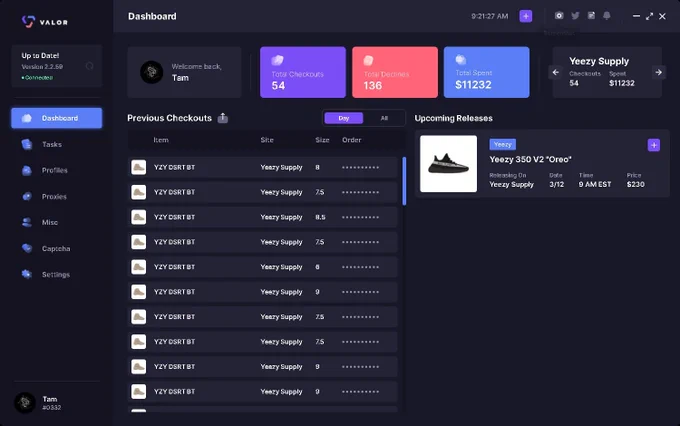Click the Upcoming Releases heading
Viewport: 680px width, 426px height.
click(453, 118)
